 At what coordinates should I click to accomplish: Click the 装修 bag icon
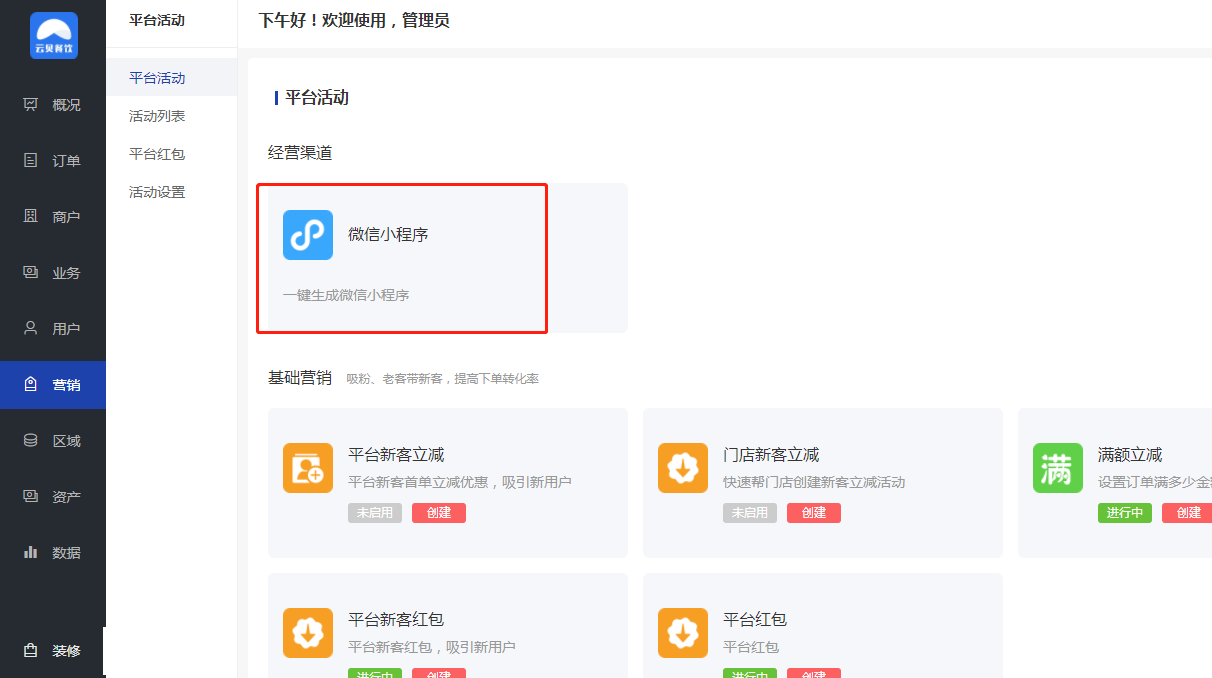coord(31,650)
